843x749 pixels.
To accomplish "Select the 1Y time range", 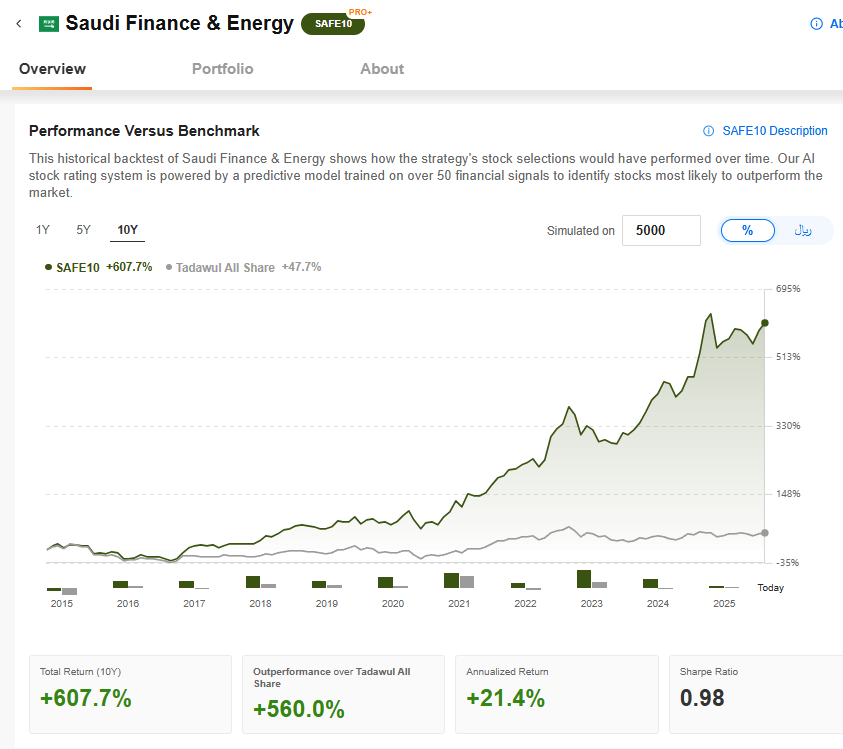I will pyautogui.click(x=42, y=230).
